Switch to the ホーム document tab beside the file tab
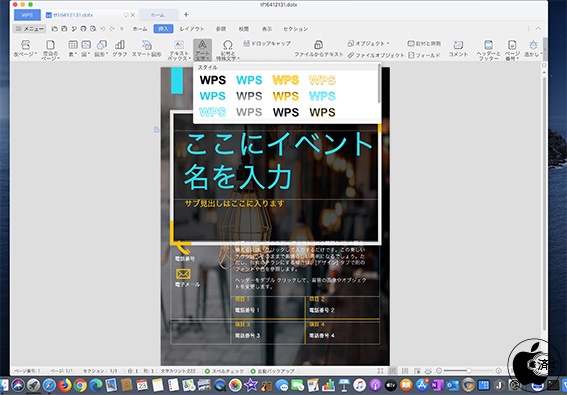The image size is (567, 395). click(159, 15)
